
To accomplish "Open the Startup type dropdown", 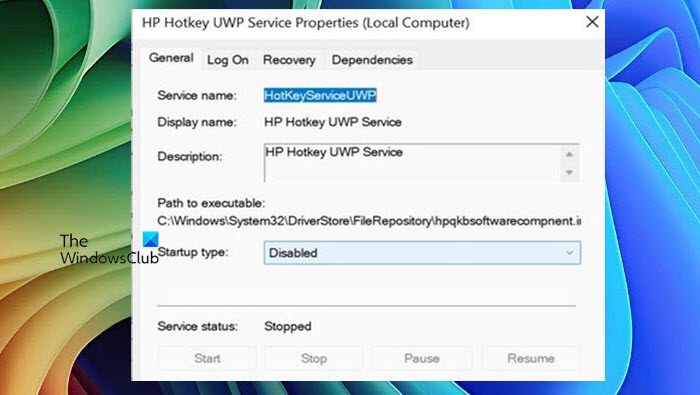I will tap(422, 253).
